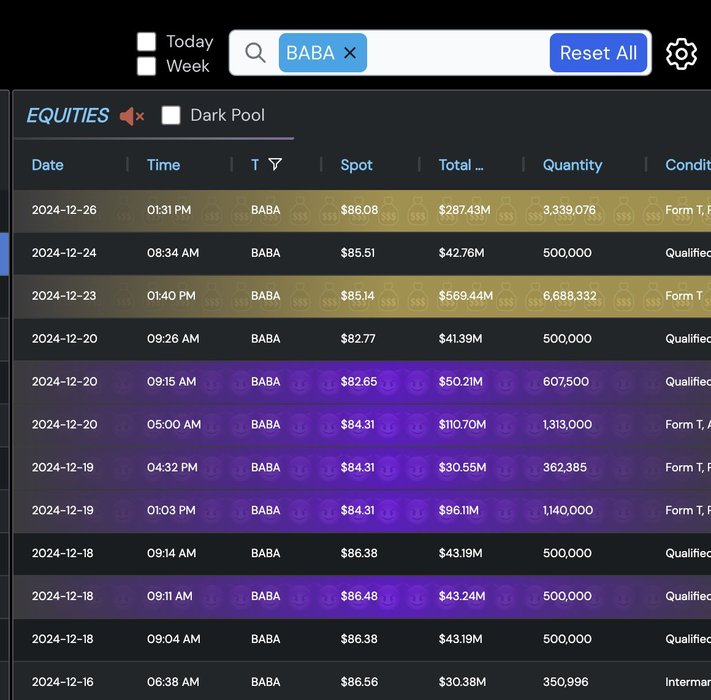711x700 pixels.
Task: Click the 1,313,000 quantity cell
Action: pos(567,424)
